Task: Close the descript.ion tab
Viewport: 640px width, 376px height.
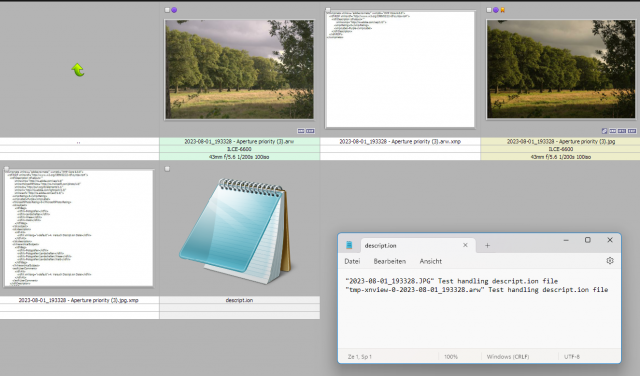Action: pyautogui.click(x=465, y=245)
